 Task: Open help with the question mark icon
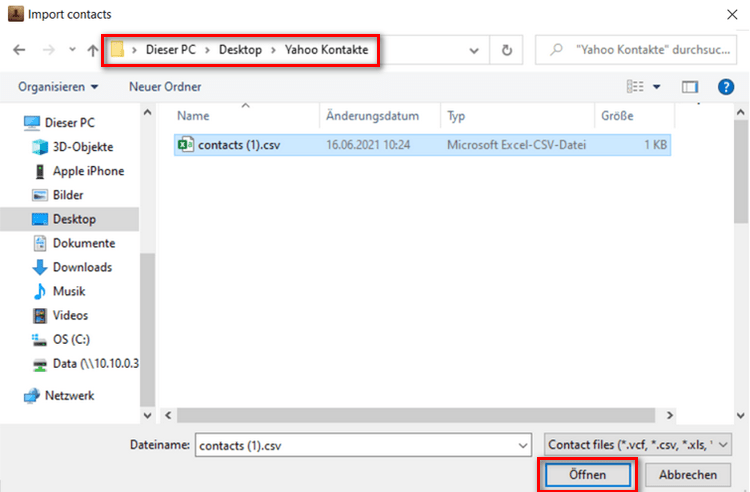pos(726,87)
